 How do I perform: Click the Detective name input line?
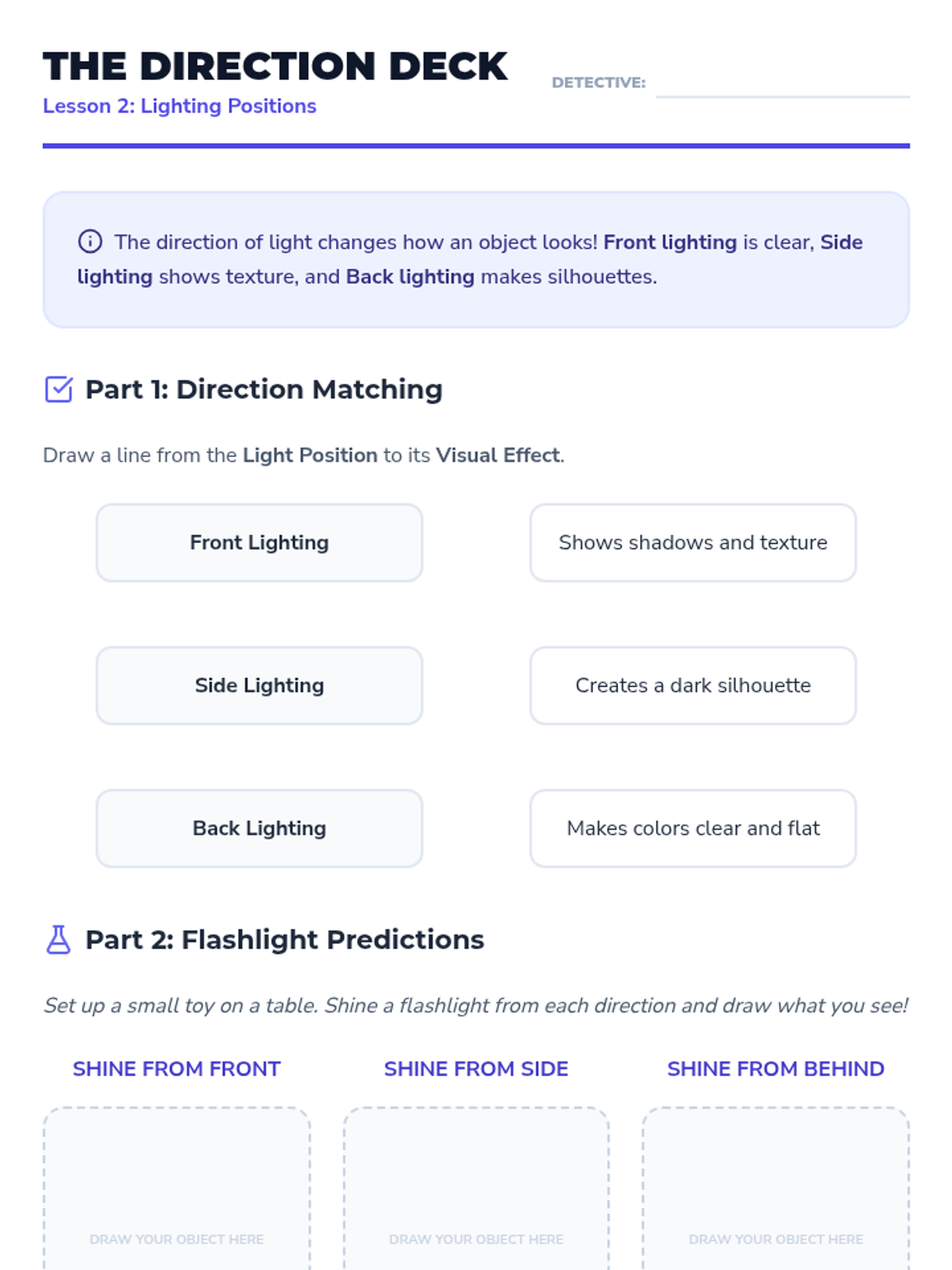click(782, 84)
